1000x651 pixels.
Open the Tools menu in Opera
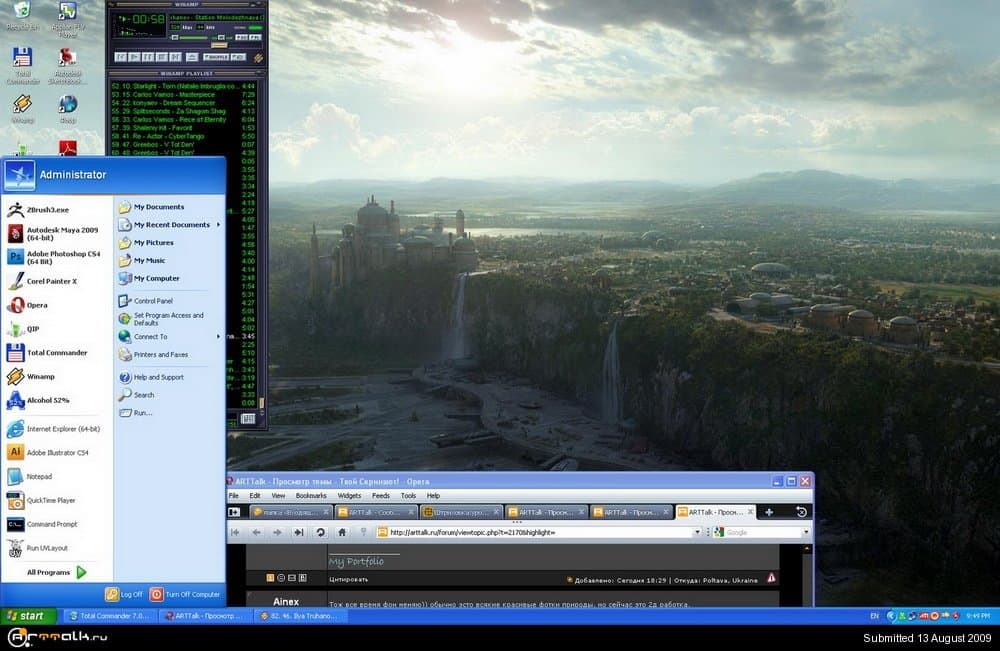[408, 495]
